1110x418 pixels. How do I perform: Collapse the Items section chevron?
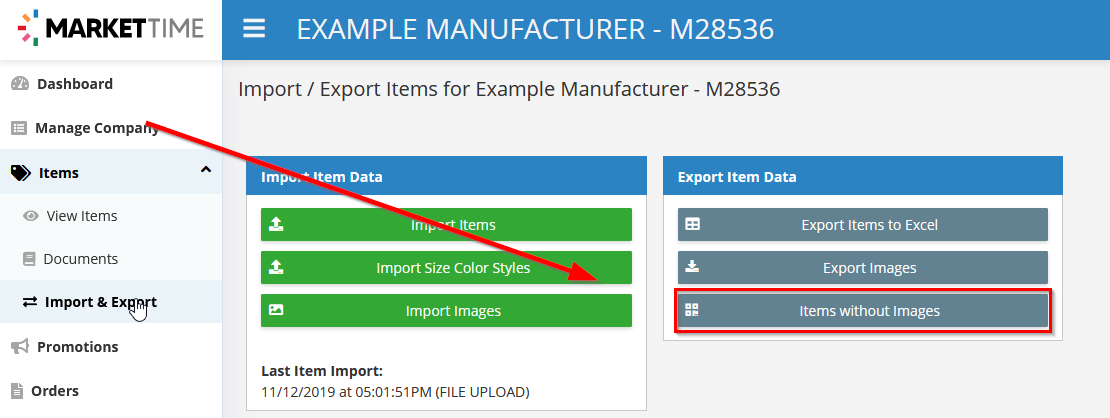206,170
